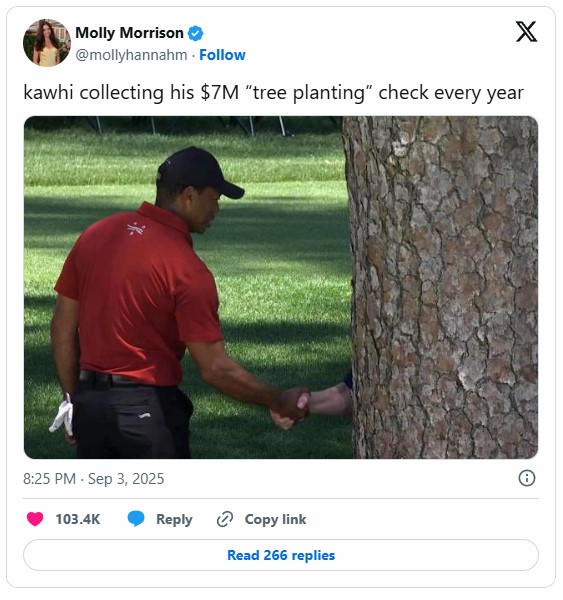
Task: Click the @mollyhannahm handle
Action: [131, 55]
